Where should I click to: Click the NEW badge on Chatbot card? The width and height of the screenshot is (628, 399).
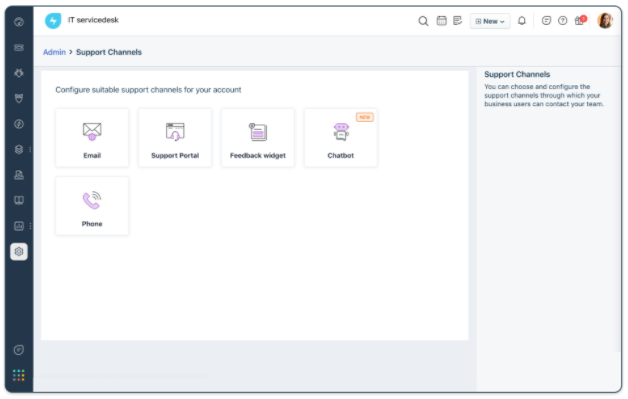coord(364,117)
